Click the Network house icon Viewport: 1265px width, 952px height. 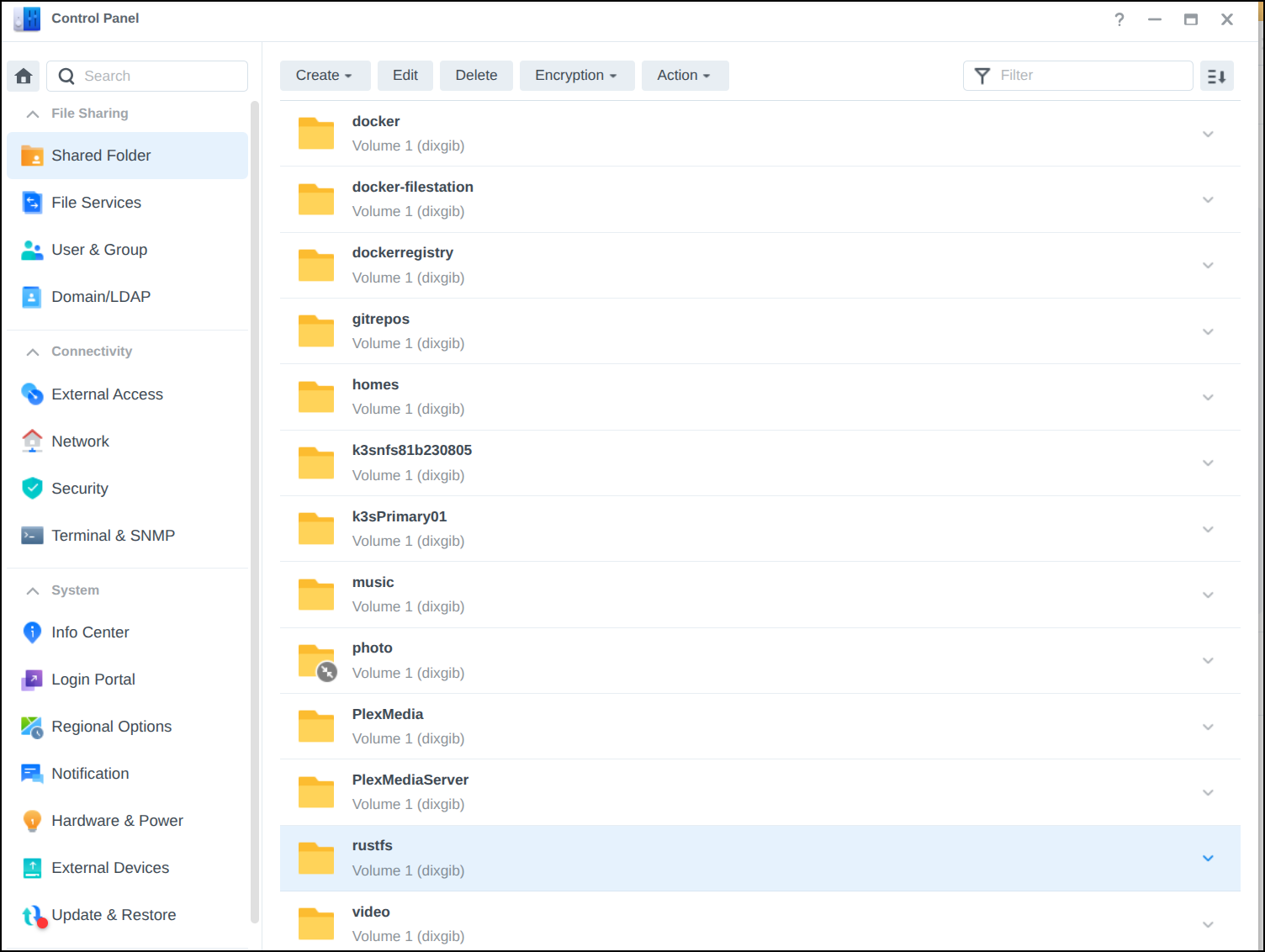coord(32,441)
